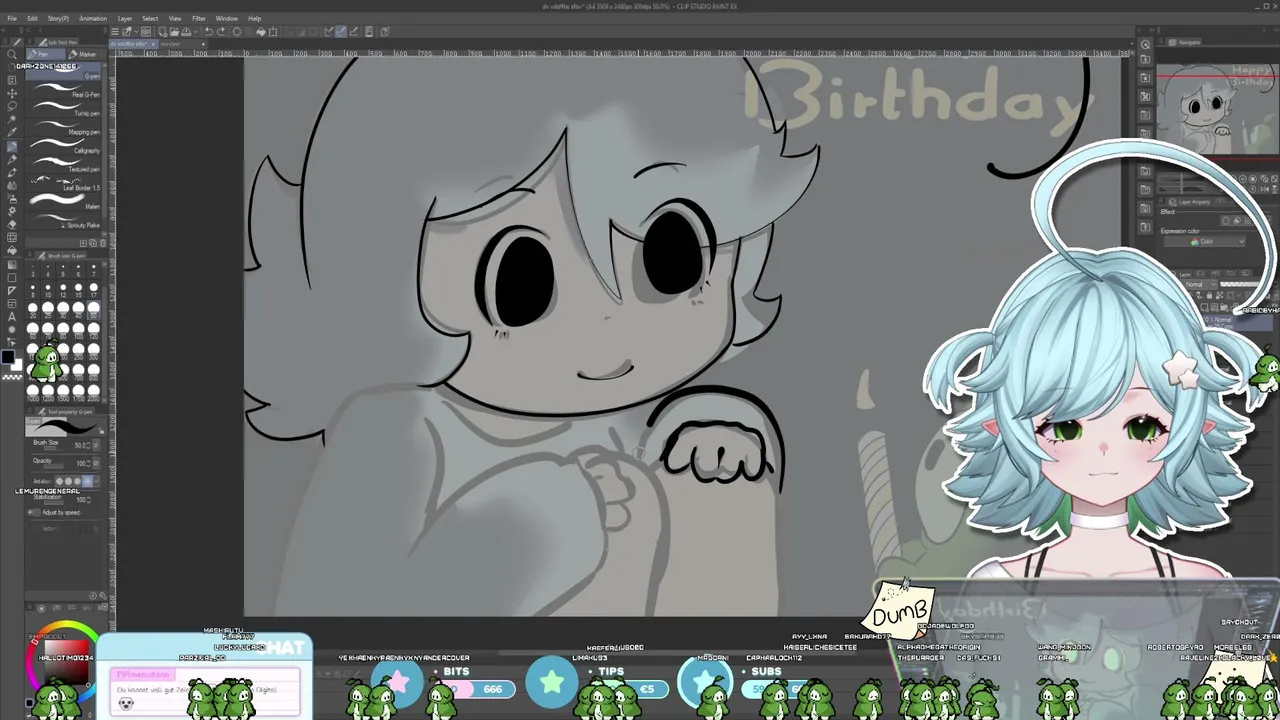The height and width of the screenshot is (720, 1280).
Task: Click the Fill icon in the command bar
Action: (261, 32)
